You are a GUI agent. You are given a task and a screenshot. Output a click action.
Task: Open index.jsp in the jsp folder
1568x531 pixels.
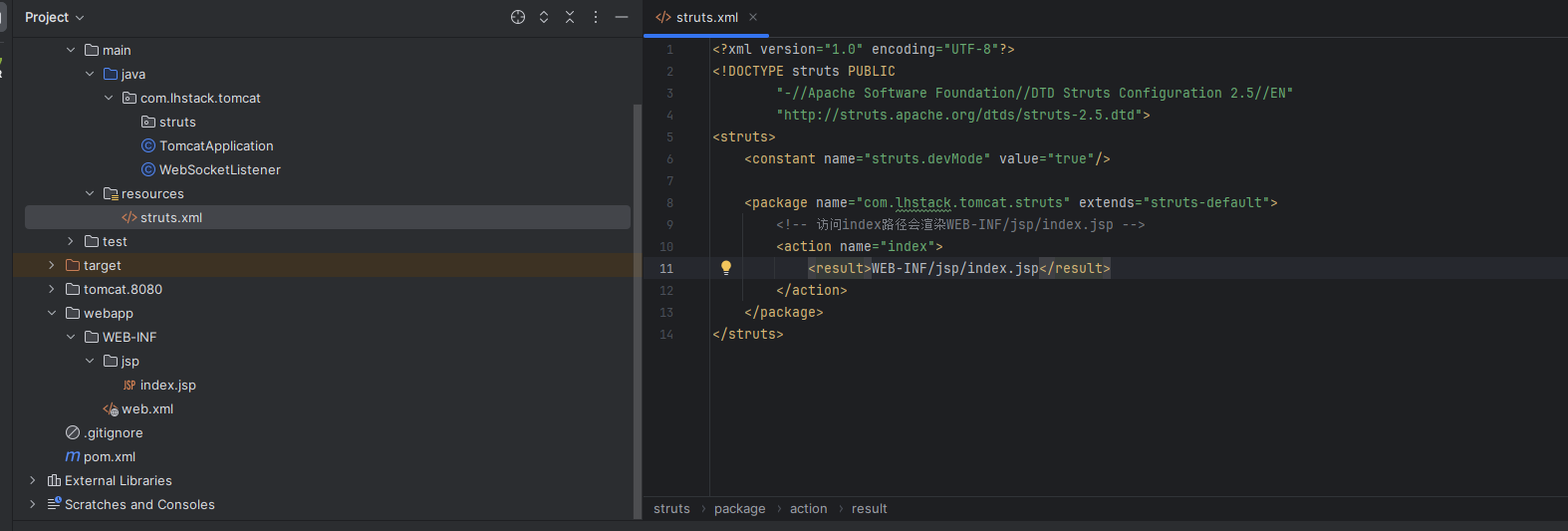[x=167, y=386]
